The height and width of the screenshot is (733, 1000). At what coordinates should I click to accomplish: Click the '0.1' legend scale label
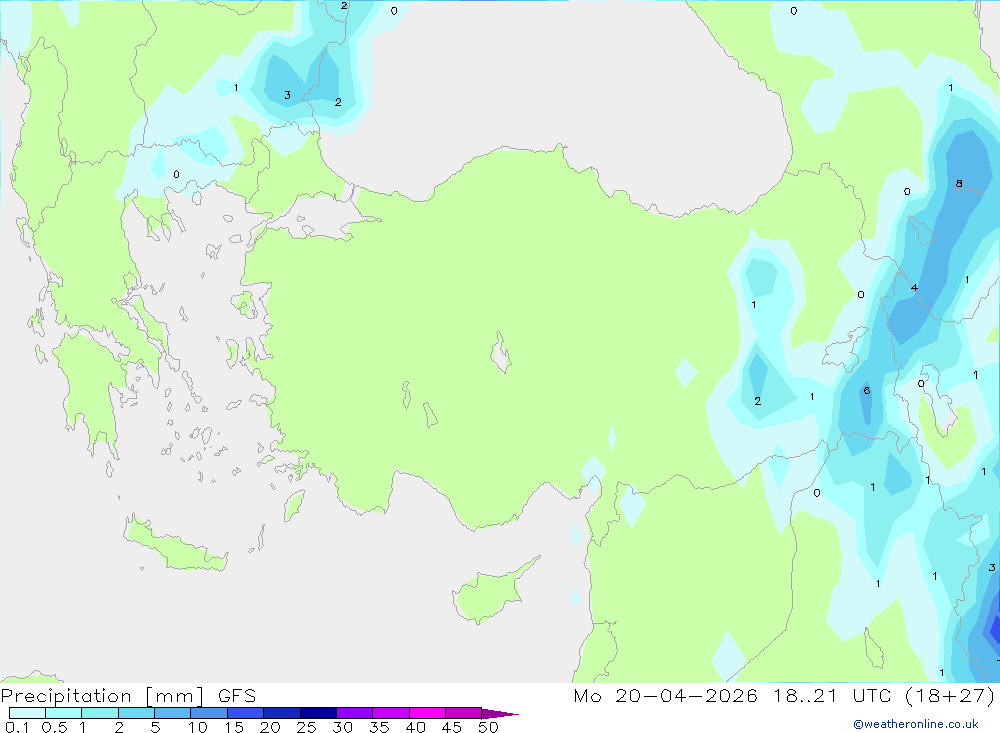17,727
